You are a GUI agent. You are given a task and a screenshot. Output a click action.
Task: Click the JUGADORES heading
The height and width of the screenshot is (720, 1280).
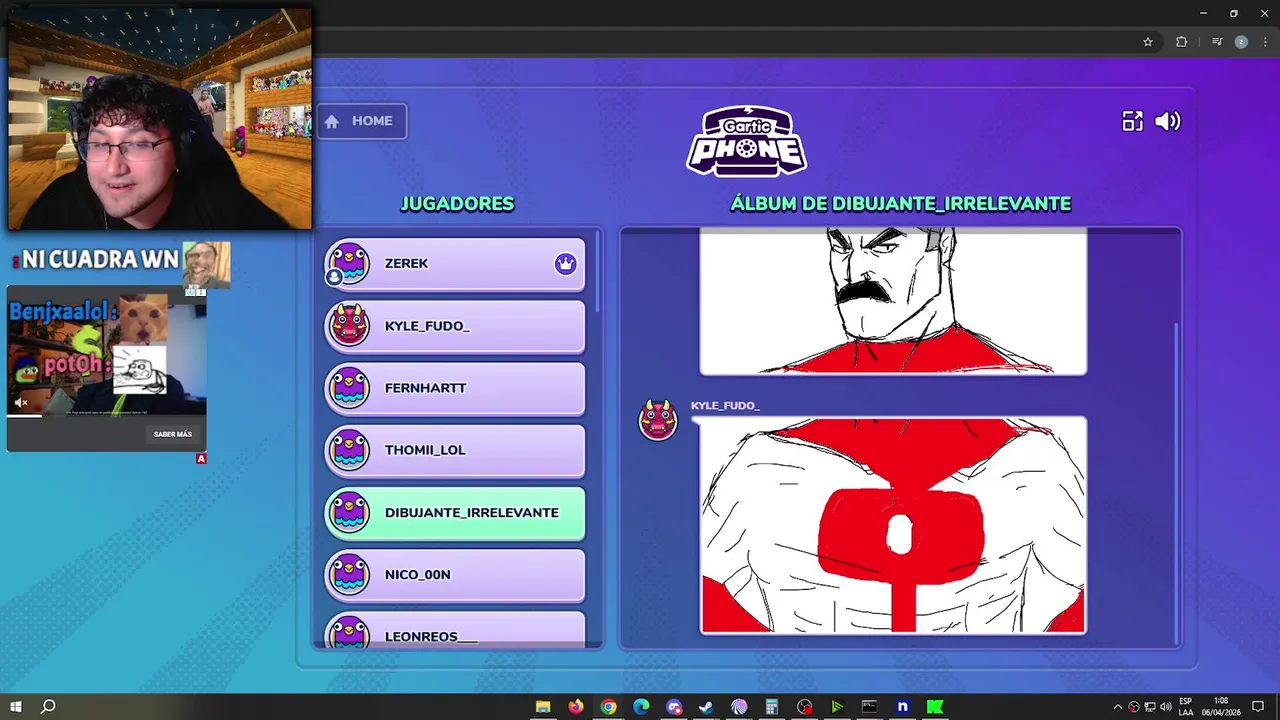[457, 204]
